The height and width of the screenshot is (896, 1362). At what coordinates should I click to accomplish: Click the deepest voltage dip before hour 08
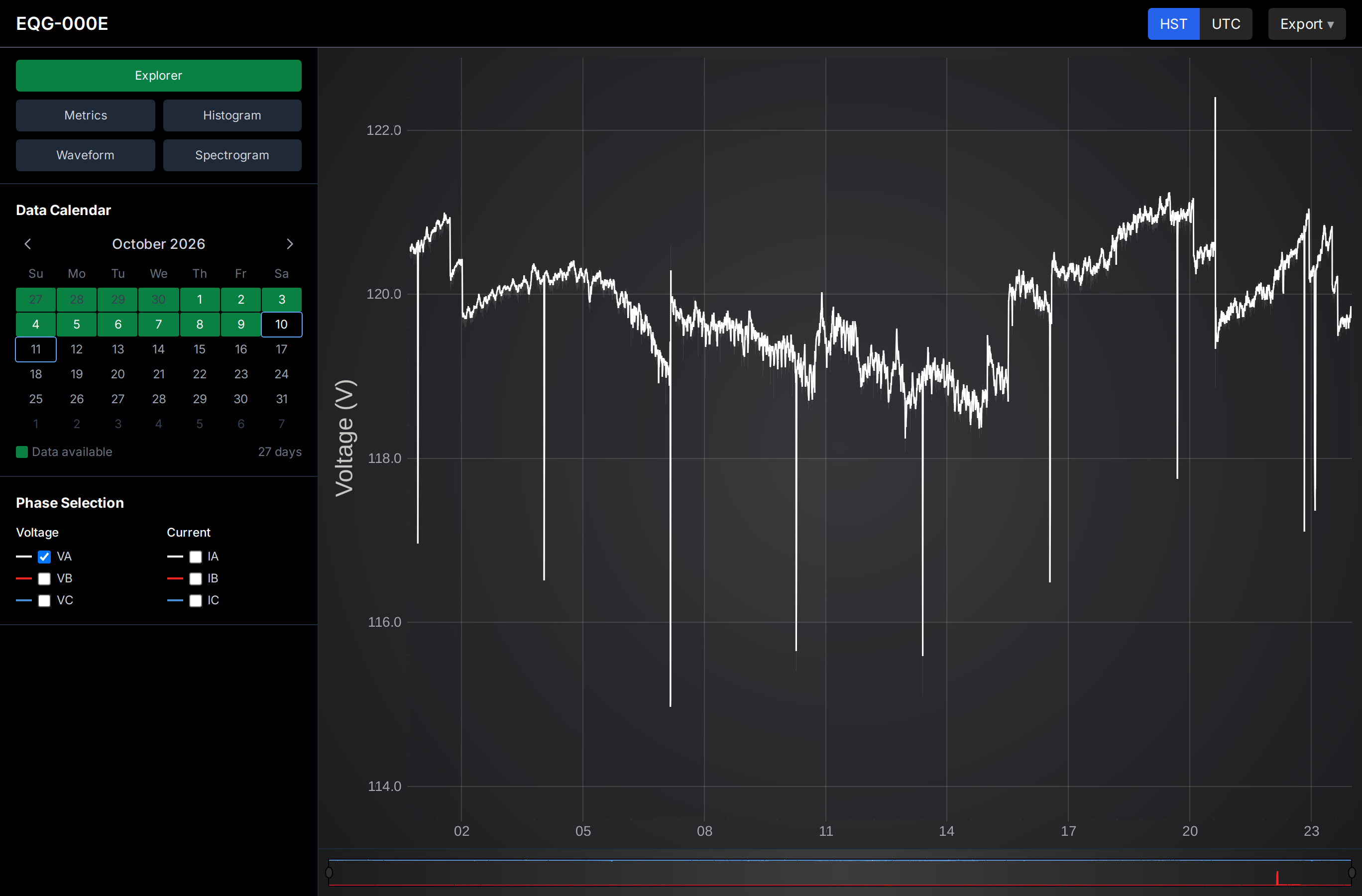pyautogui.click(x=670, y=544)
